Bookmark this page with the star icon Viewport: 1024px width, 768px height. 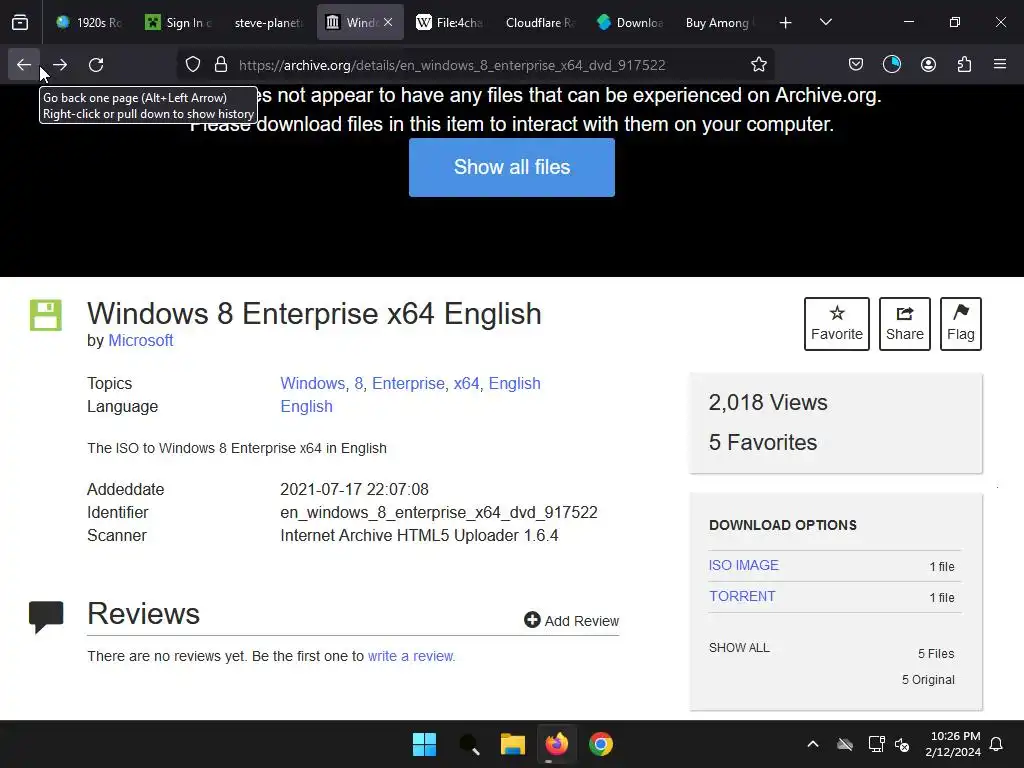(758, 65)
